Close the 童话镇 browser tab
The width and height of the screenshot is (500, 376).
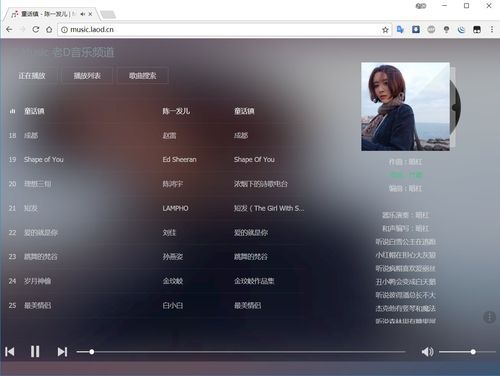(x=90, y=14)
